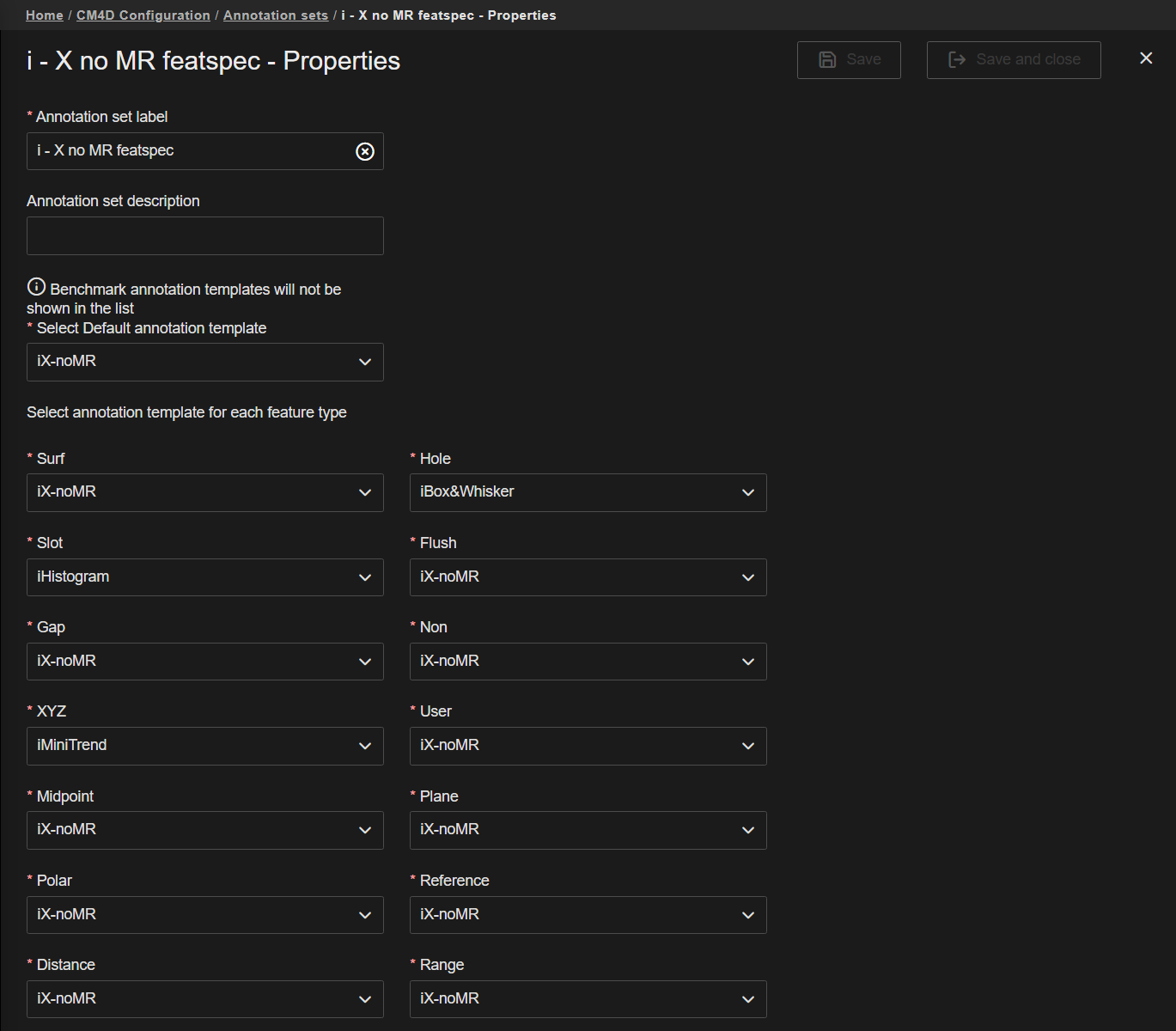Click the Annotation set label text field
Viewport: 1176px width, 1031px height.
[189, 151]
